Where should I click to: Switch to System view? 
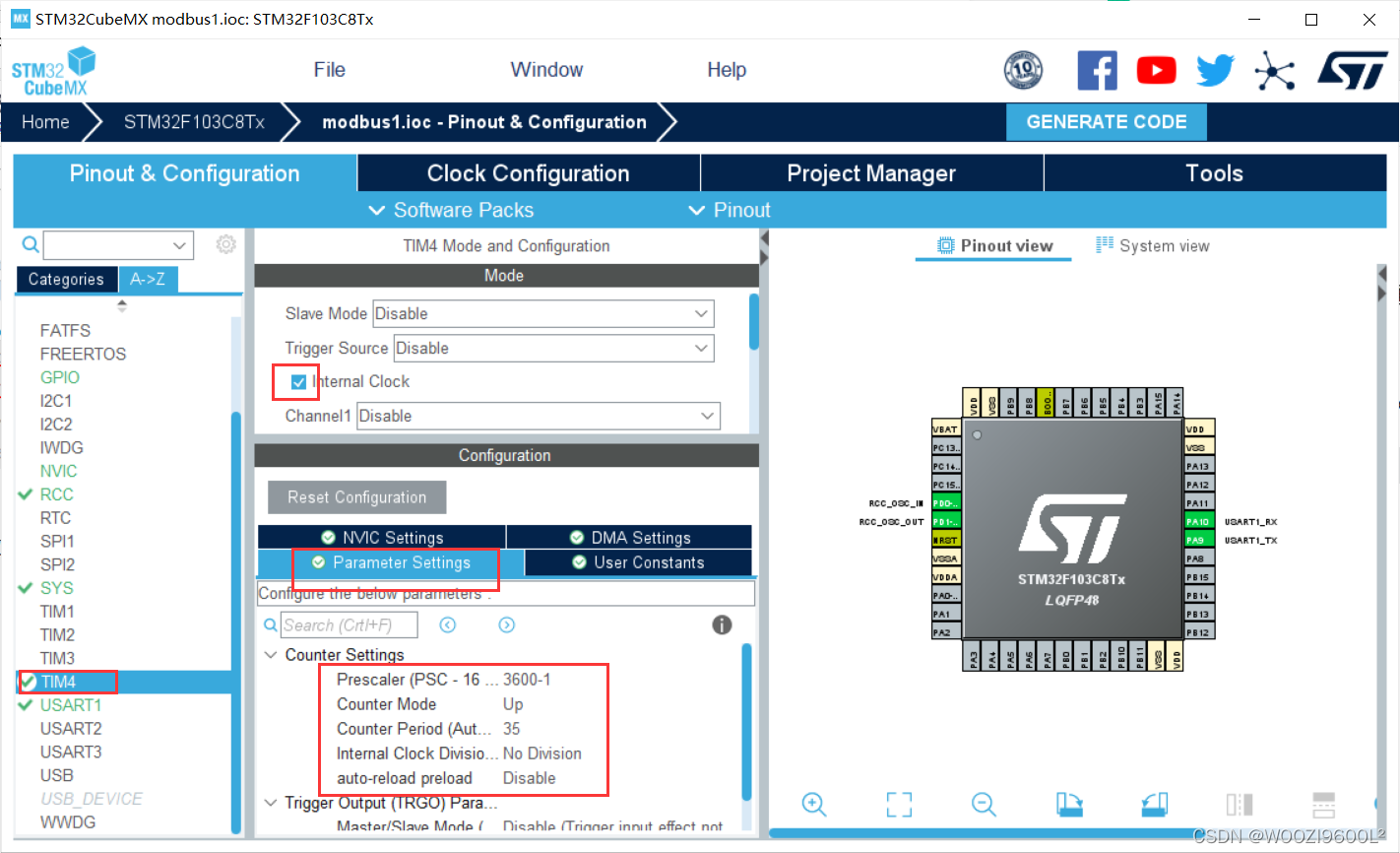coord(1152,246)
